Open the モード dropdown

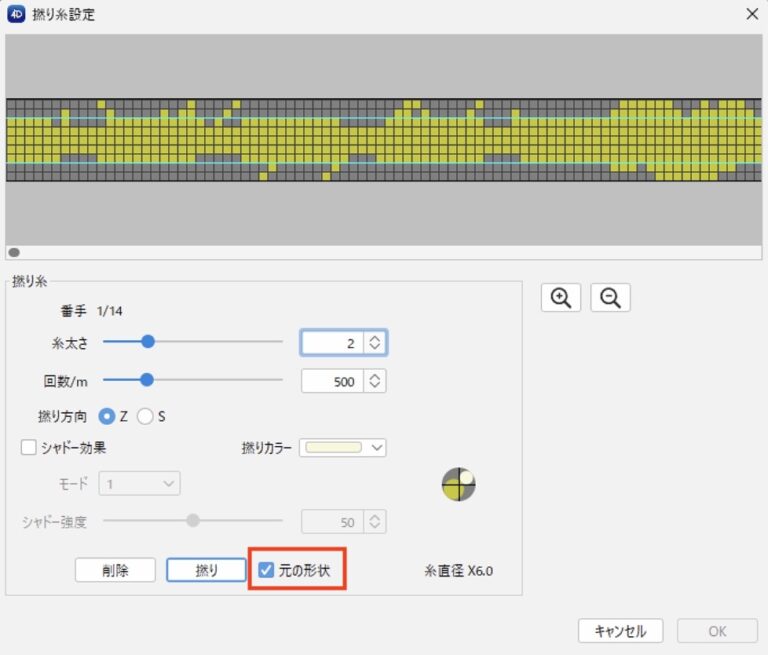coord(139,484)
